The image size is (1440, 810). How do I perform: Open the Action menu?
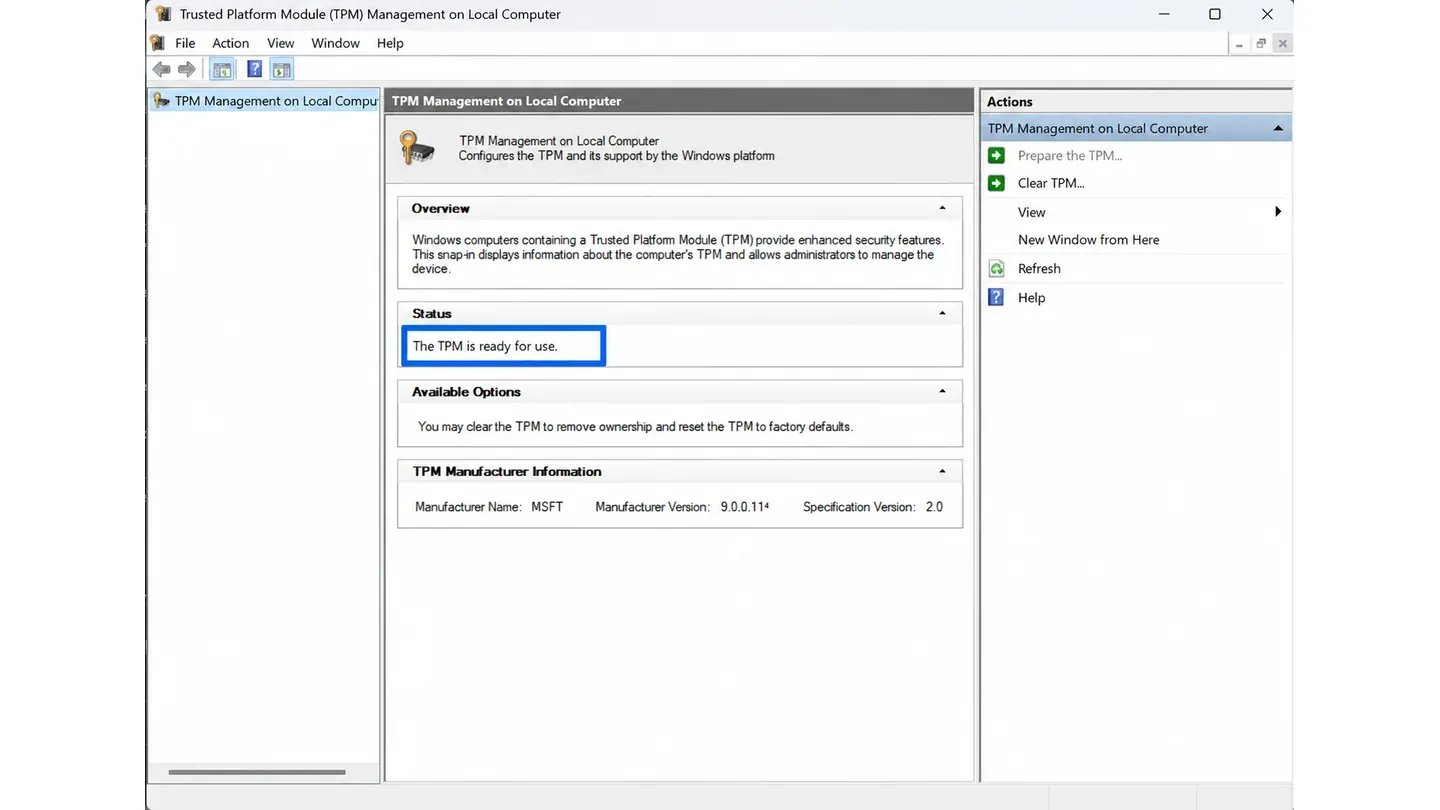pos(230,43)
